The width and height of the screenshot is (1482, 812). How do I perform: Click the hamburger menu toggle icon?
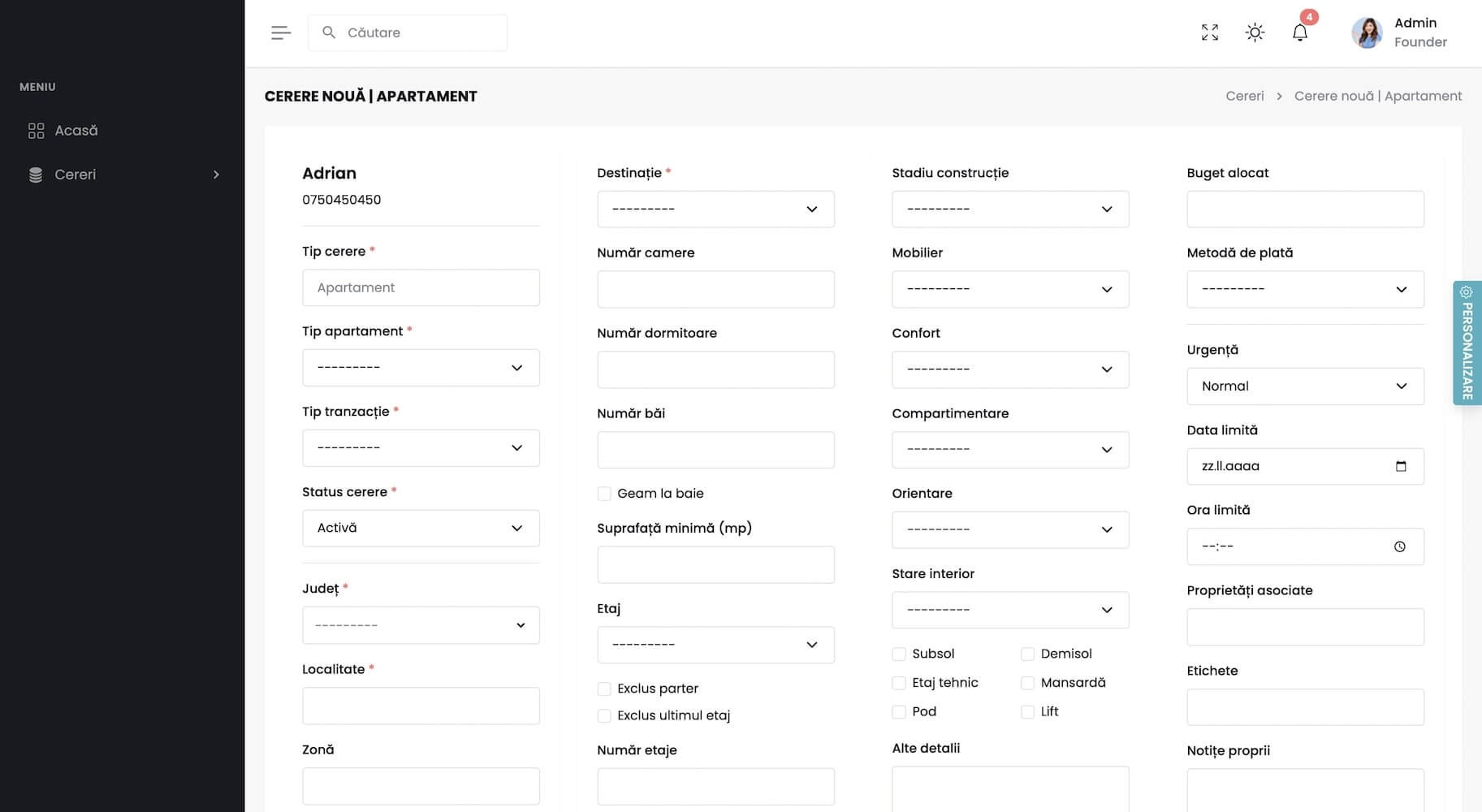pyautogui.click(x=281, y=32)
